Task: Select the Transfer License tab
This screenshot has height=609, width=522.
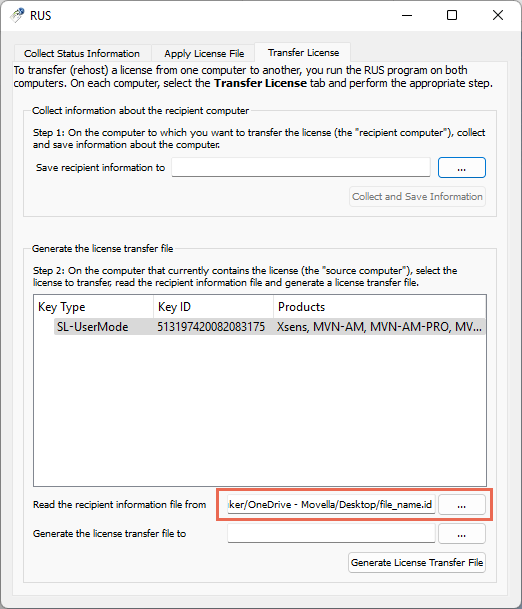Action: [x=303, y=52]
